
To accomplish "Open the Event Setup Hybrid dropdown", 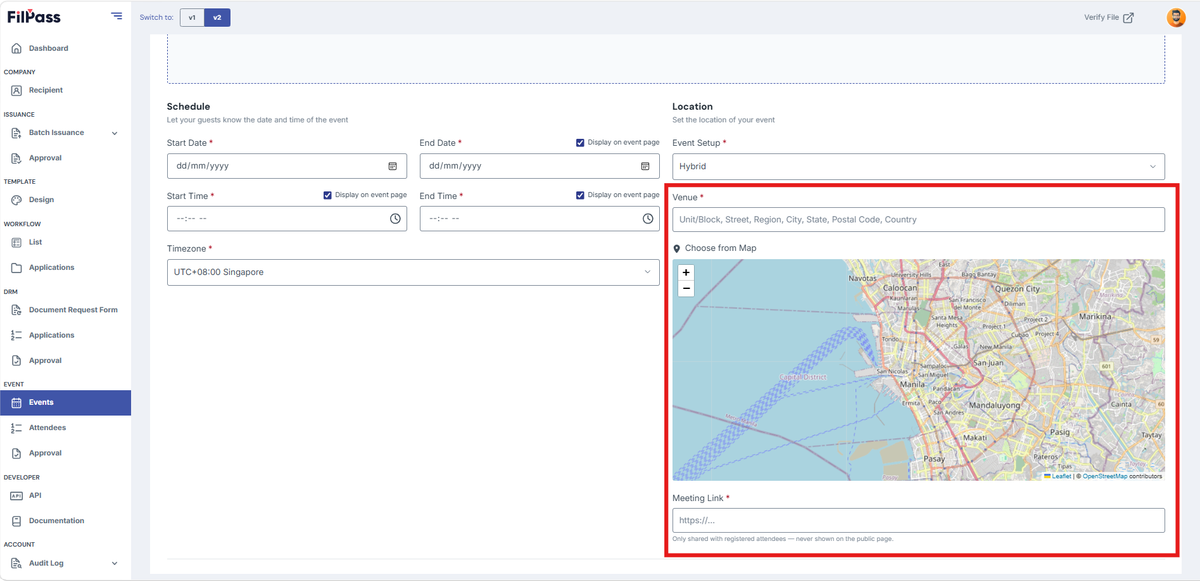I will tap(918, 167).
